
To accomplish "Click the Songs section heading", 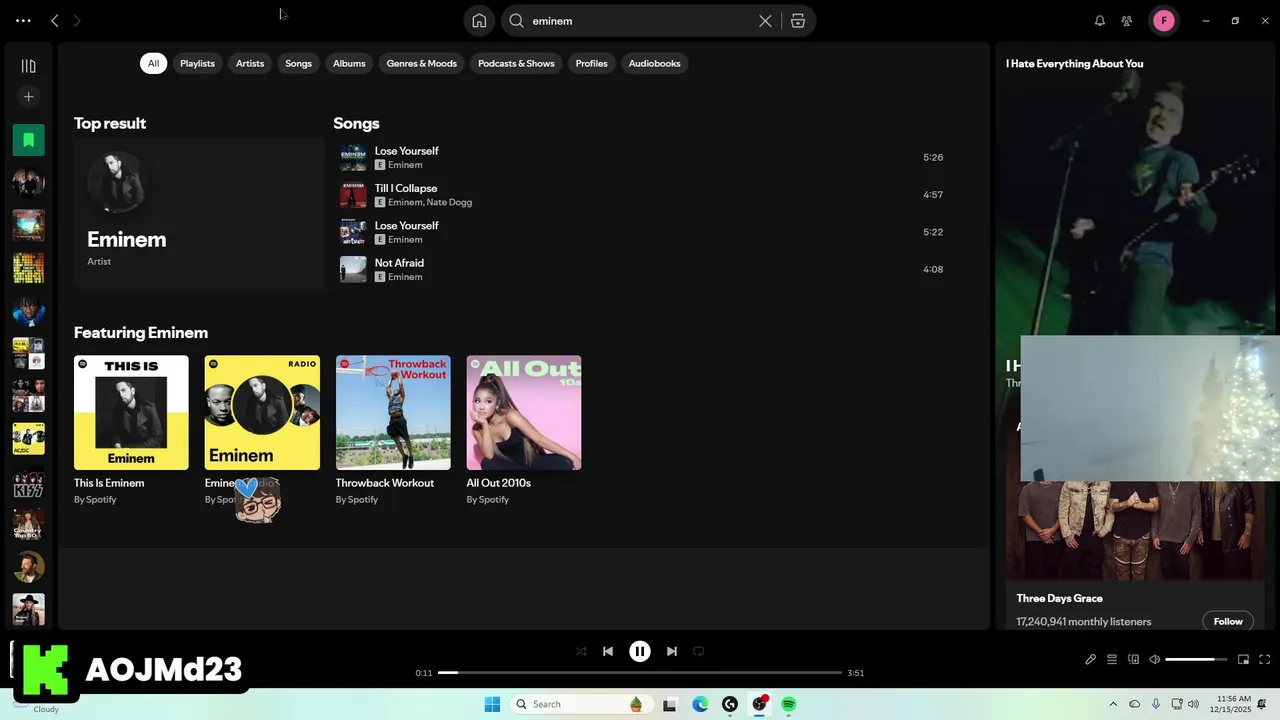I will pos(356,123).
